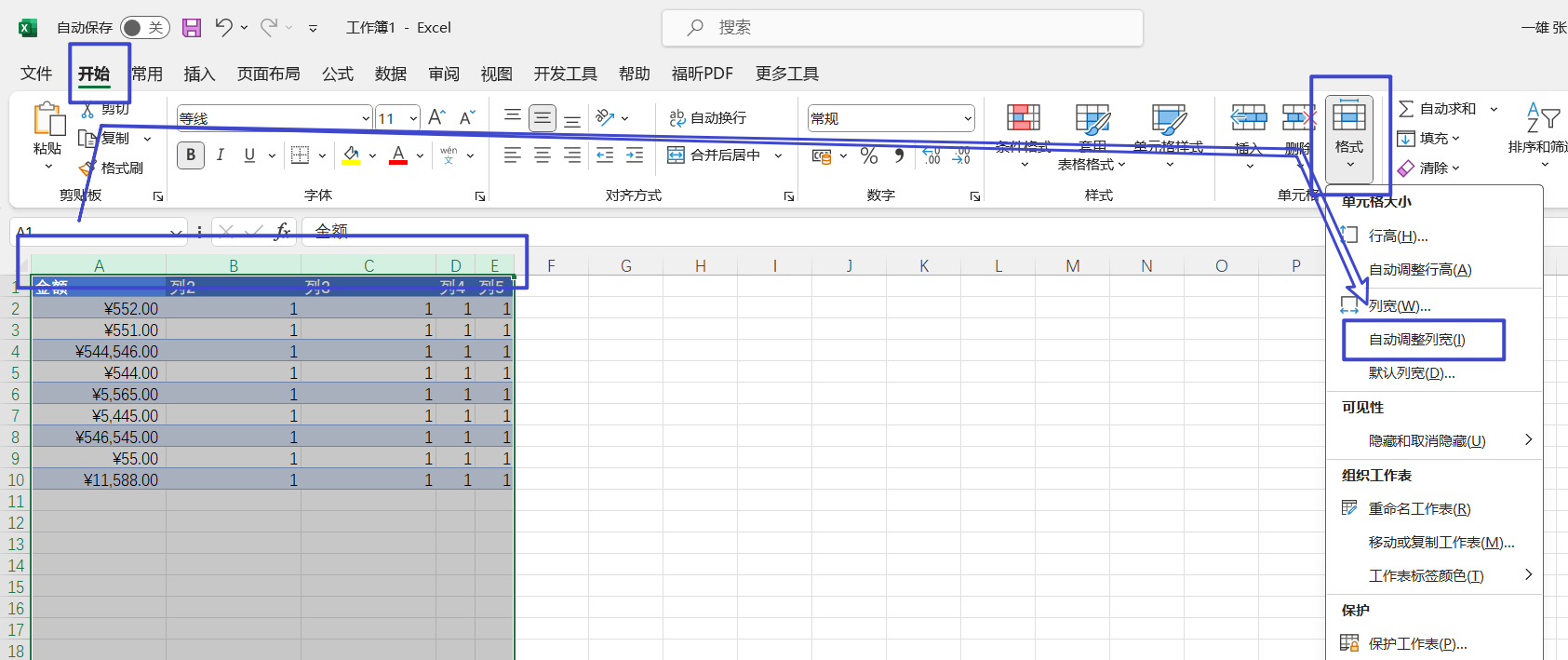Choose Row Height (行高) menu item
The height and width of the screenshot is (660, 1568).
point(1398,236)
